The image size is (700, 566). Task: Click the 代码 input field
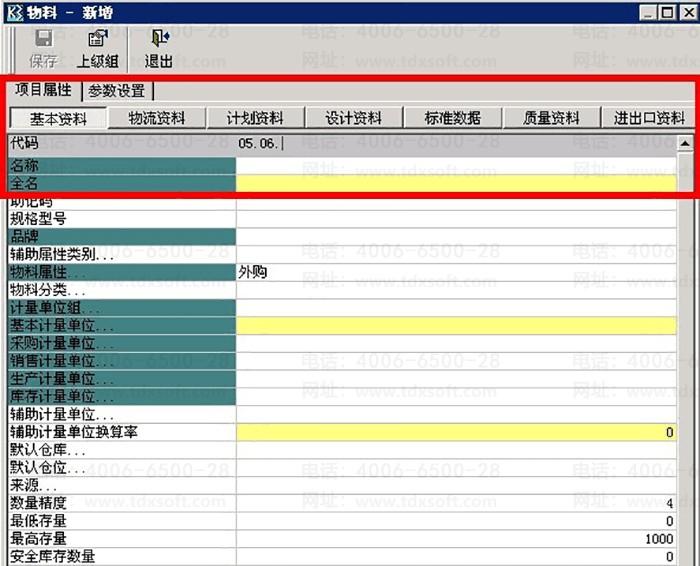[x=456, y=144]
